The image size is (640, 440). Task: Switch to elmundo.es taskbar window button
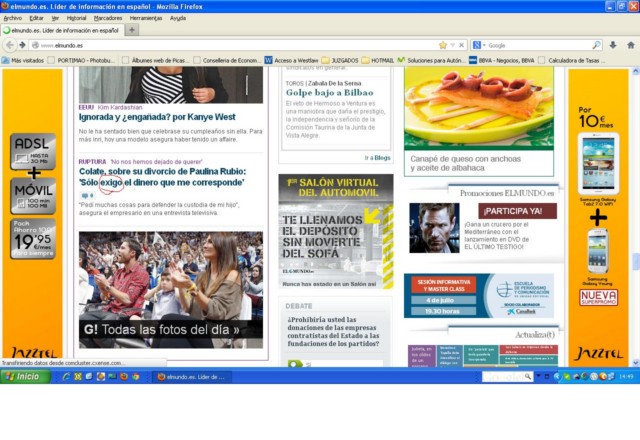[x=192, y=377]
